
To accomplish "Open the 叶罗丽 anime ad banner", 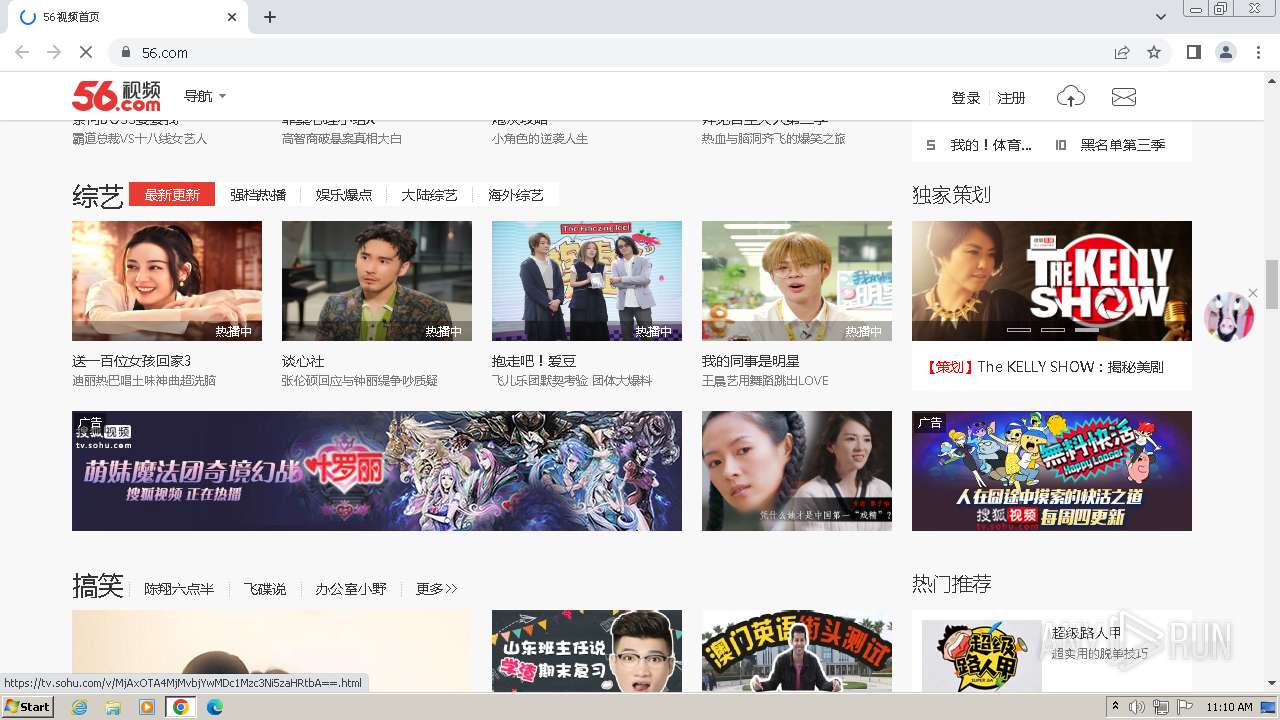I will coord(377,471).
